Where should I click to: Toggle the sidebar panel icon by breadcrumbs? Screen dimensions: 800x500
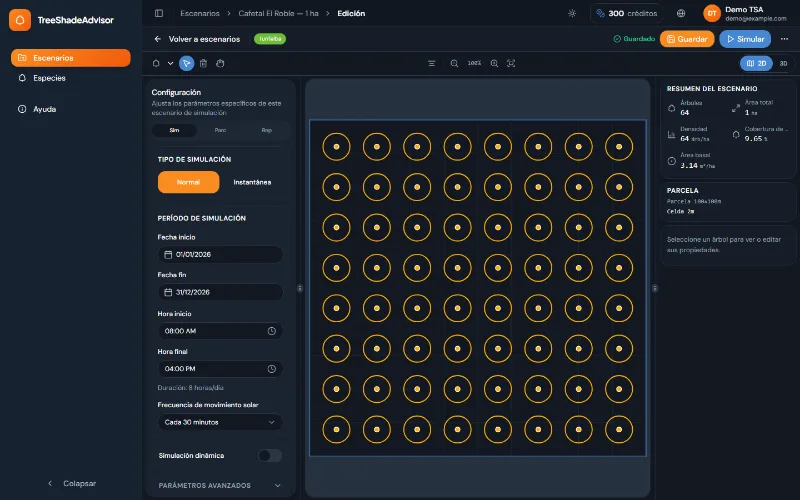[159, 13]
